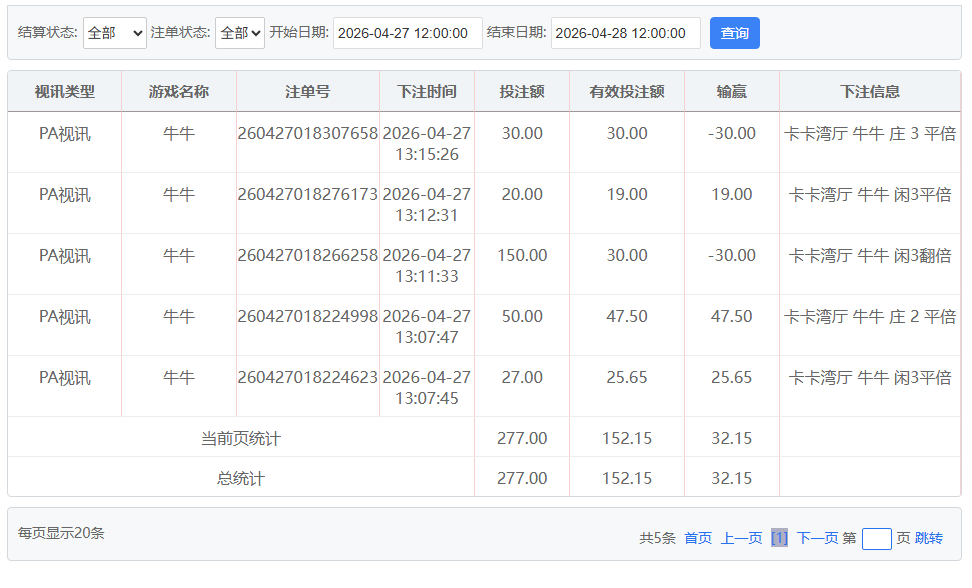
Task: Click the 结束日期 date field
Action: (625, 33)
